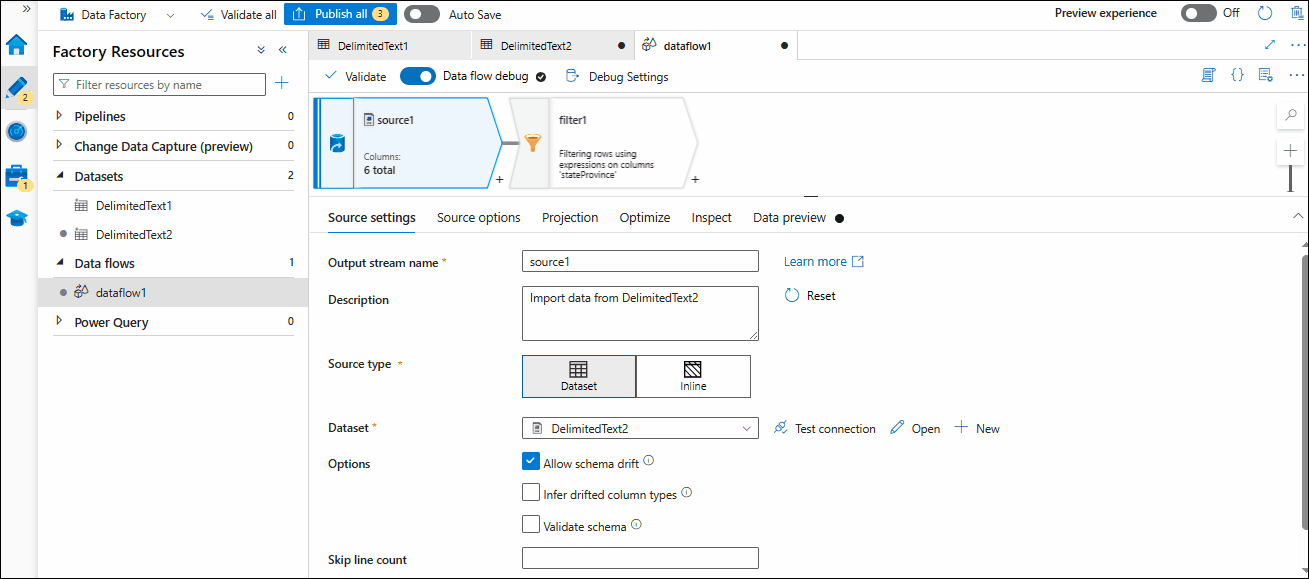Expand the Pipelines section

pos(60,116)
